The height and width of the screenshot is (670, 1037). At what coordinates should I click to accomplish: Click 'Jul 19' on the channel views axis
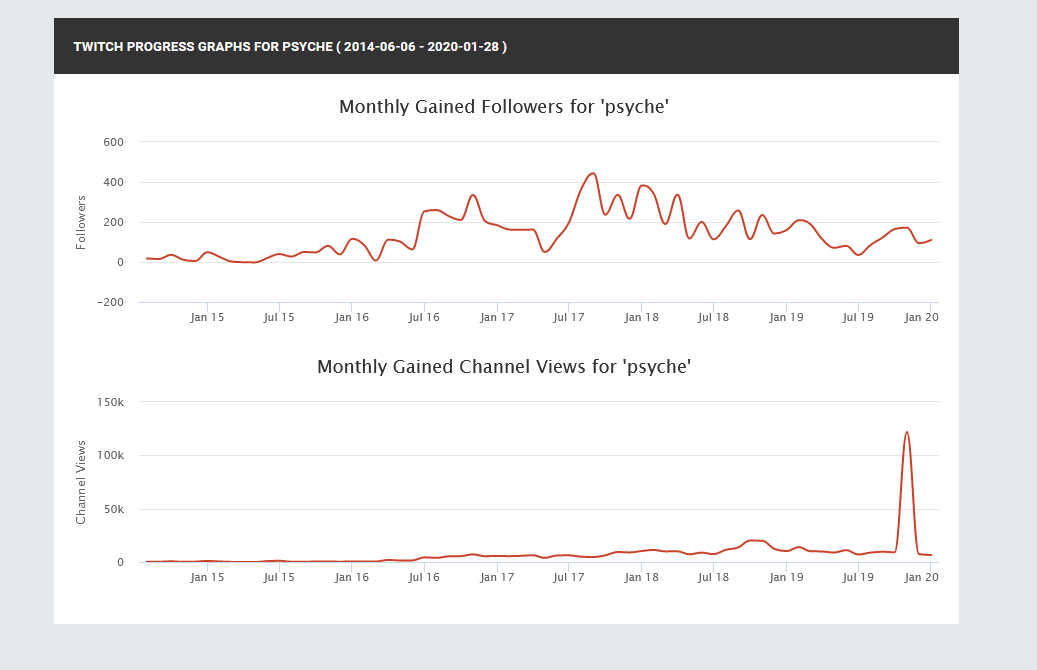858,577
